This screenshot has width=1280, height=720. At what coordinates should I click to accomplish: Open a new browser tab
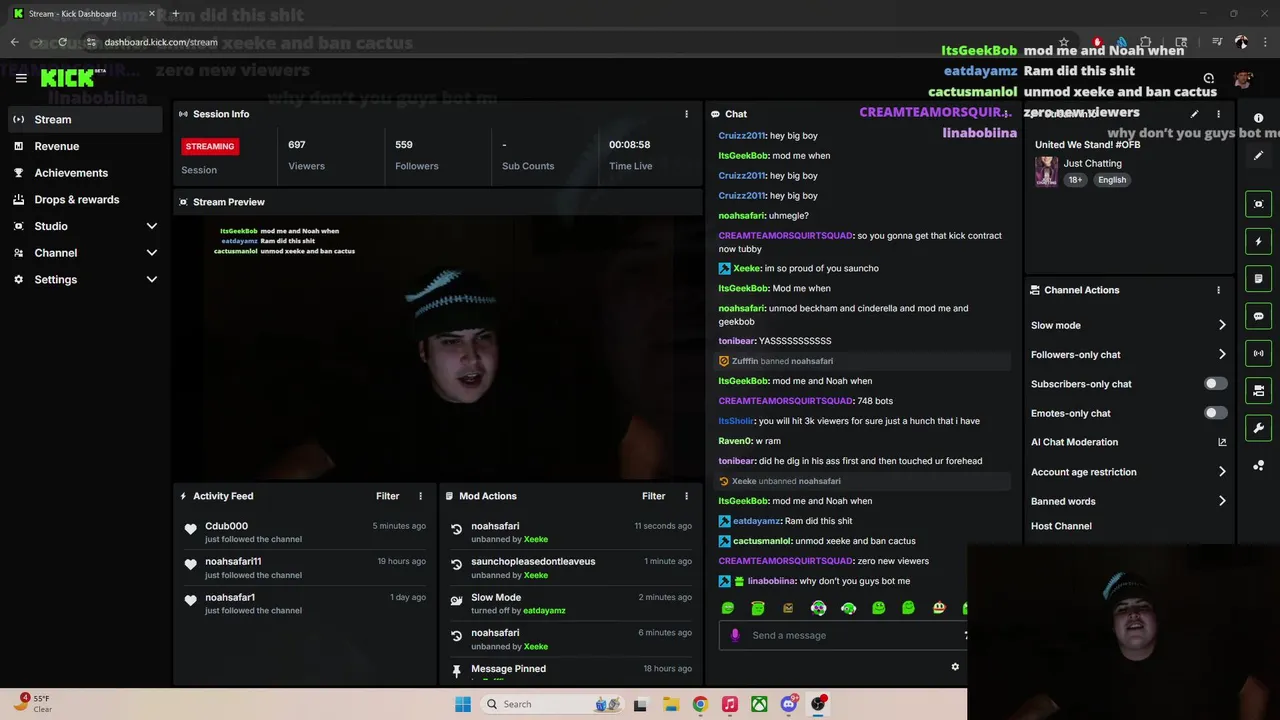pos(175,14)
